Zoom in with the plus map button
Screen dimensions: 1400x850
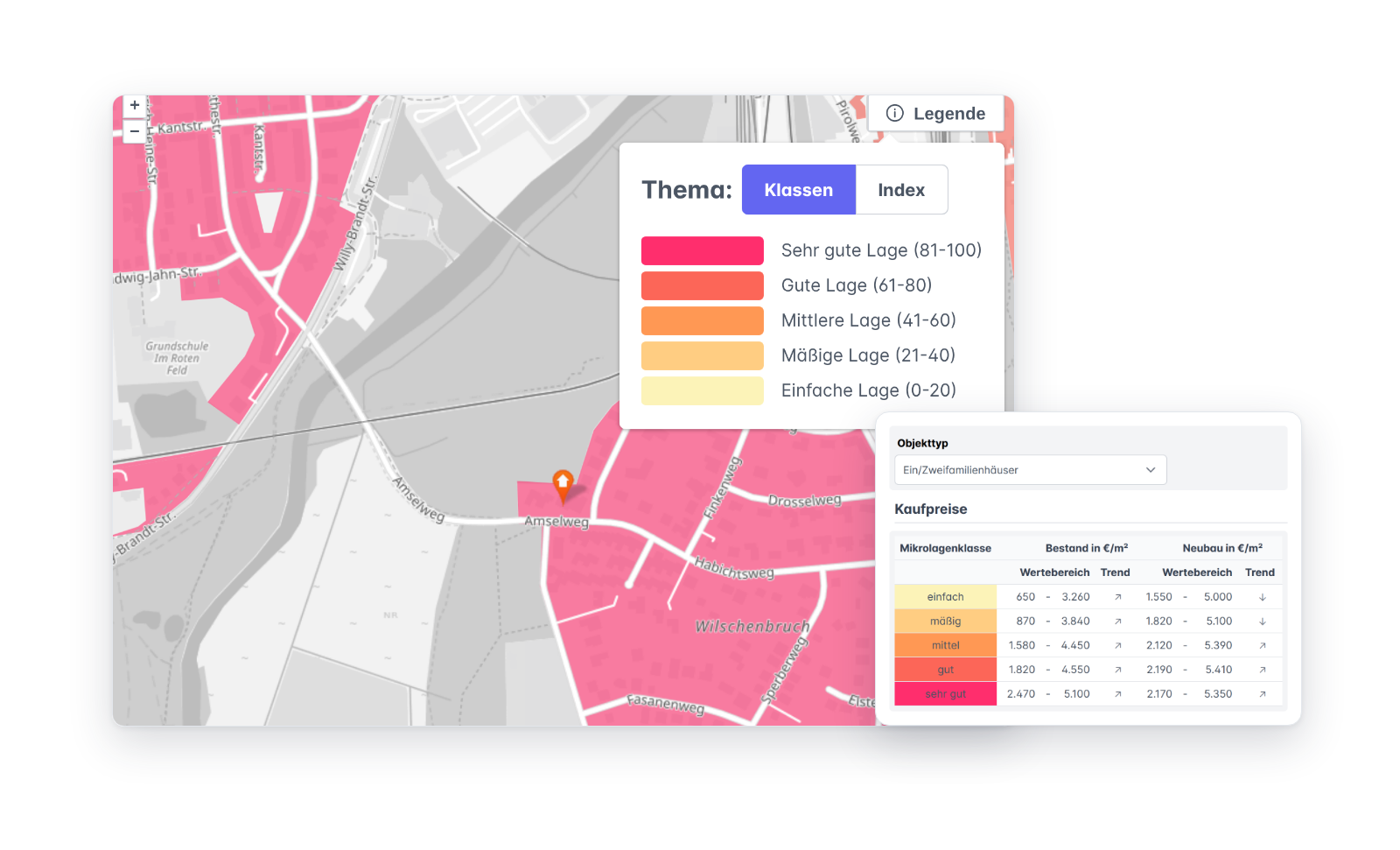[134, 105]
